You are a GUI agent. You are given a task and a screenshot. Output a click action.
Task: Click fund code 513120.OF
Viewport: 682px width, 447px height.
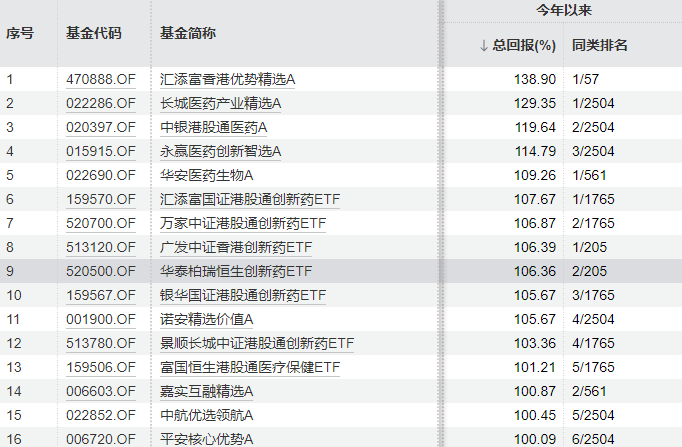click(x=100, y=247)
